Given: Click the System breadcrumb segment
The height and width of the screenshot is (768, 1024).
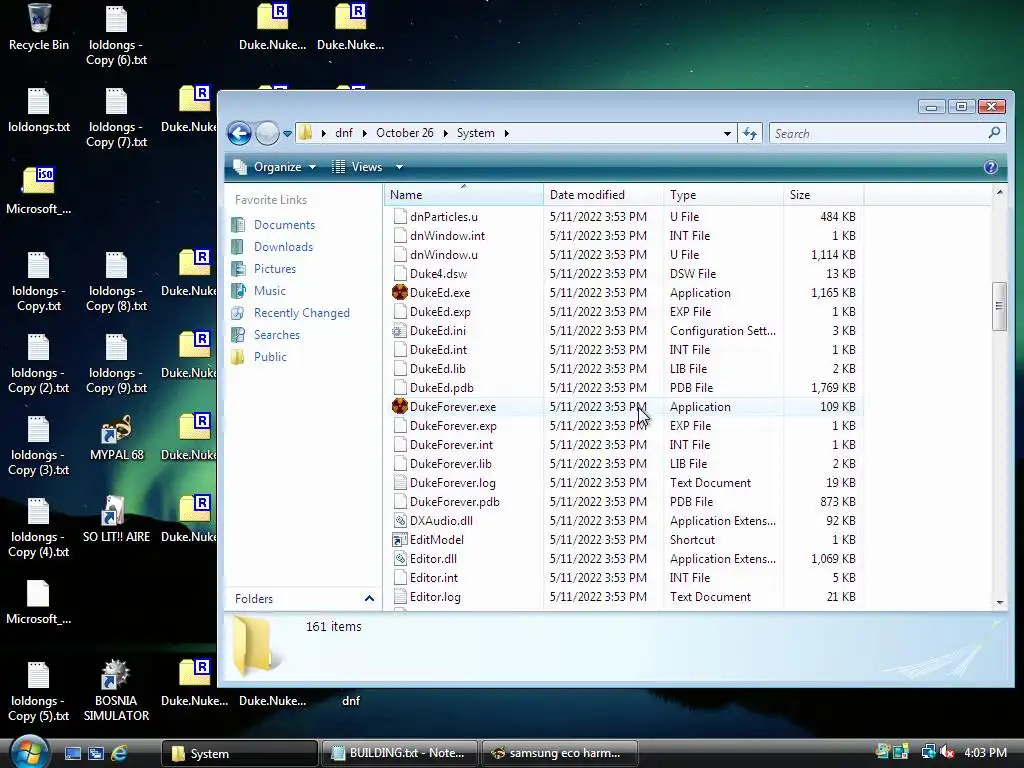Looking at the screenshot, I should pyautogui.click(x=475, y=133).
